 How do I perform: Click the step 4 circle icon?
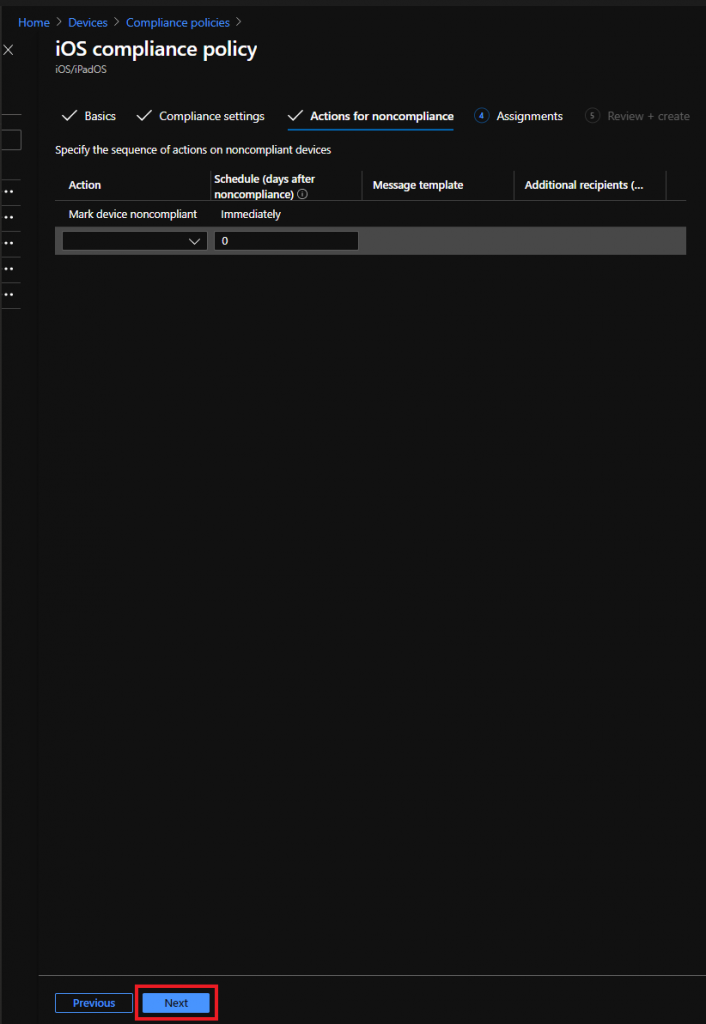pyautogui.click(x=481, y=116)
